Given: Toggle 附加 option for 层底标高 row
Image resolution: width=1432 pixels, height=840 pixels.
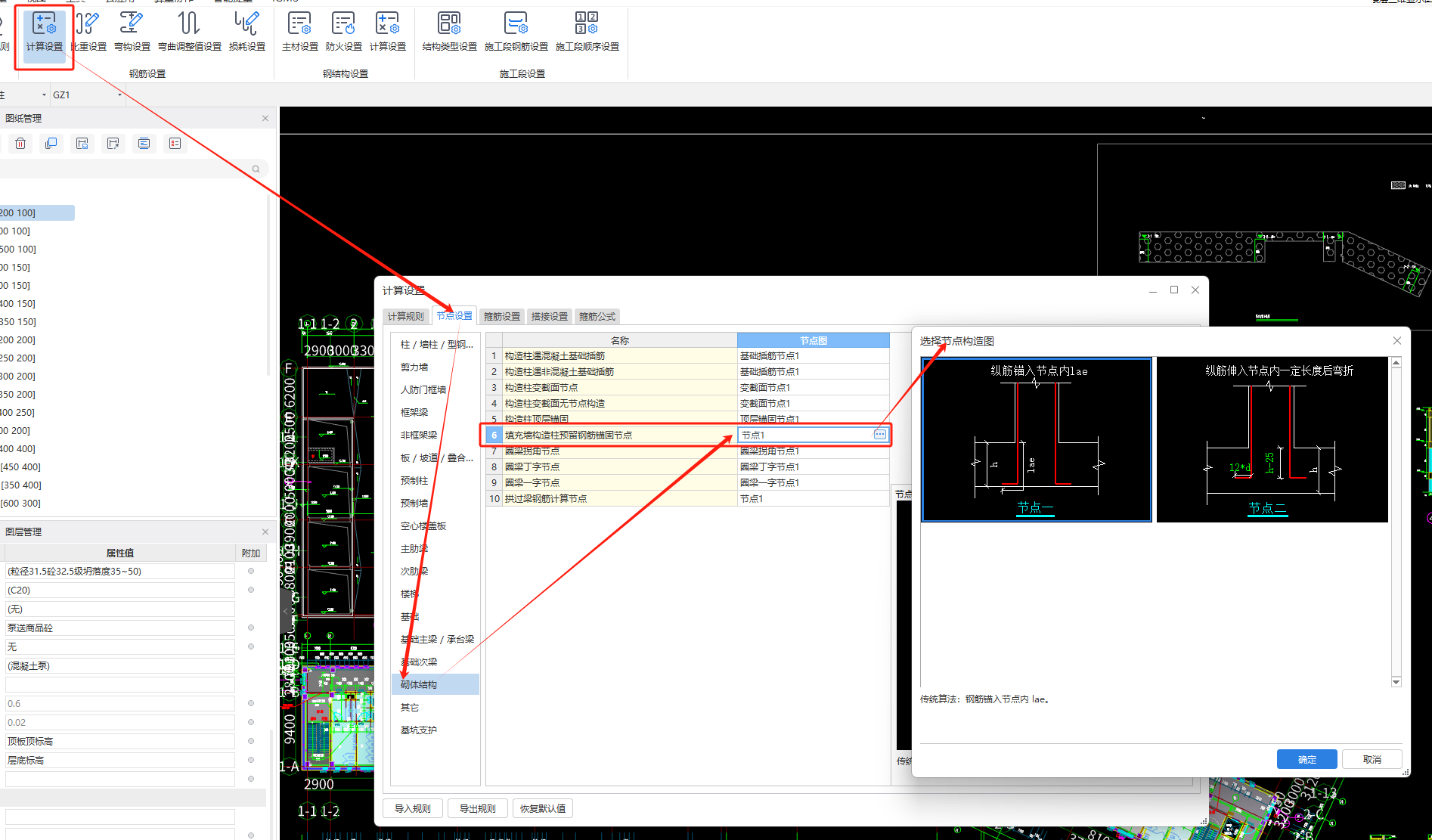Looking at the screenshot, I should pyautogui.click(x=251, y=760).
